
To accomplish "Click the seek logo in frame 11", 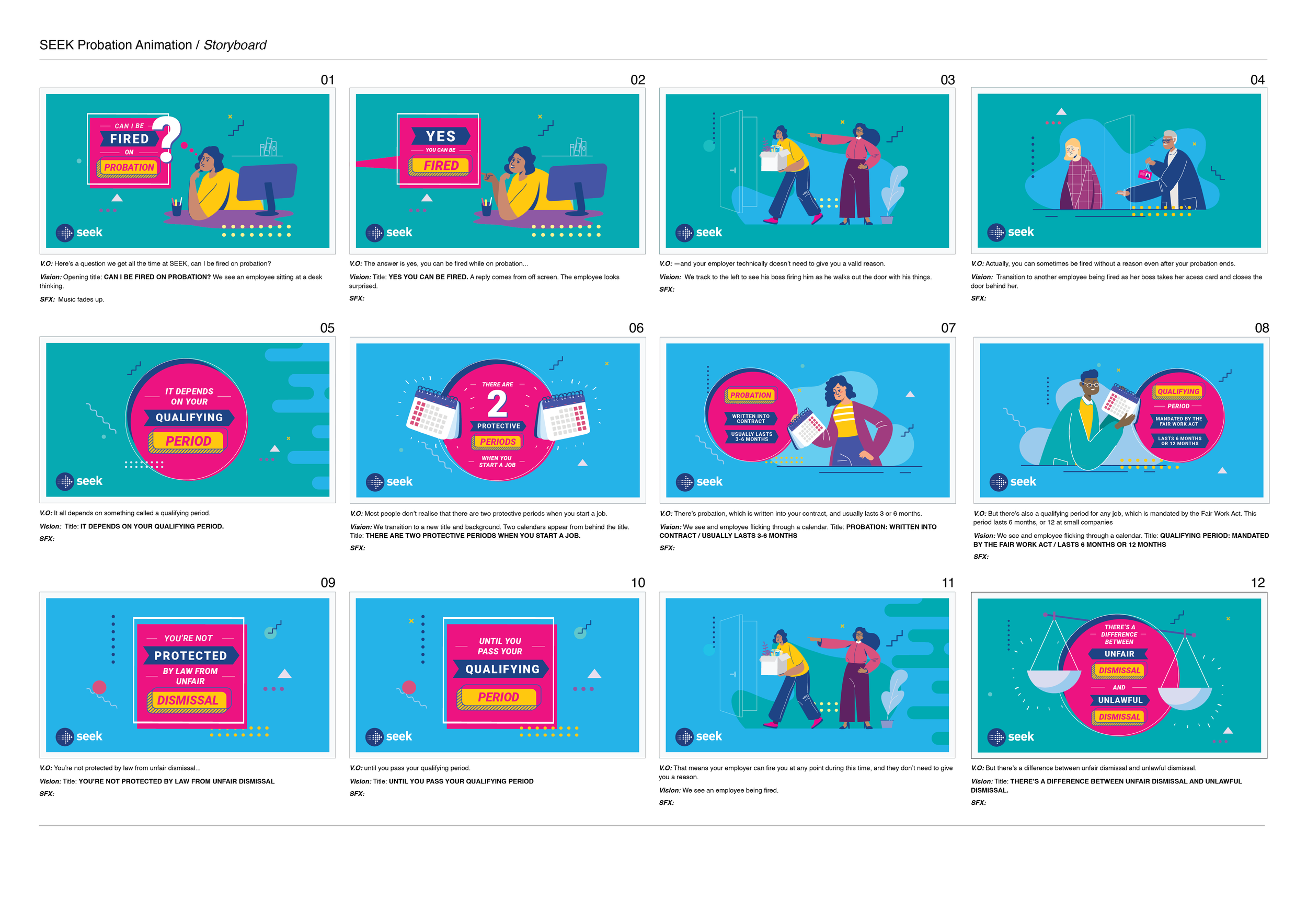I will click(698, 736).
